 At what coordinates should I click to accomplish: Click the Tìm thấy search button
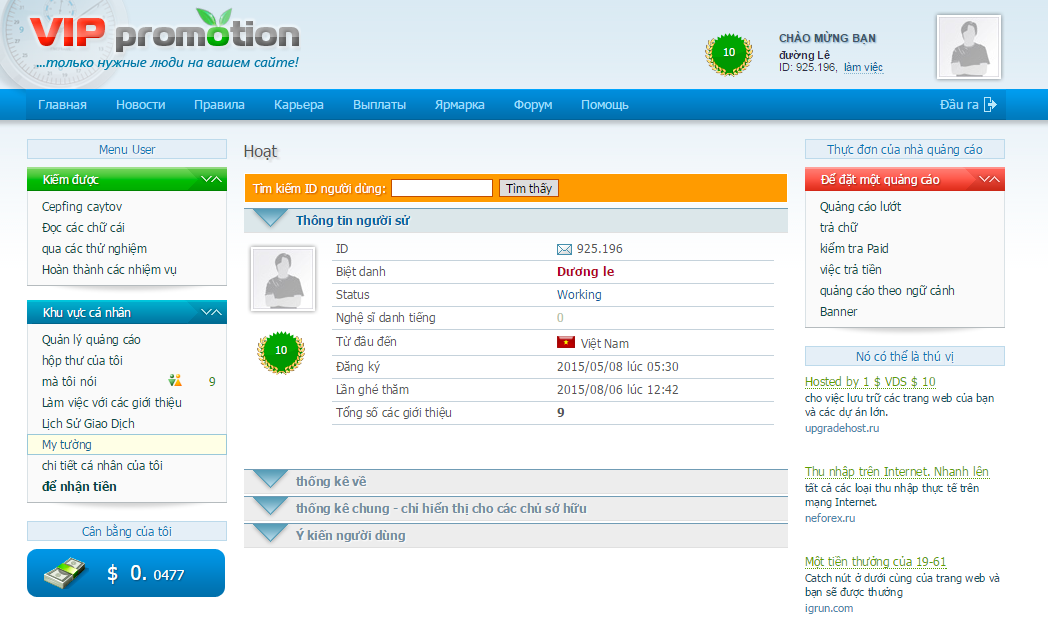(x=529, y=189)
